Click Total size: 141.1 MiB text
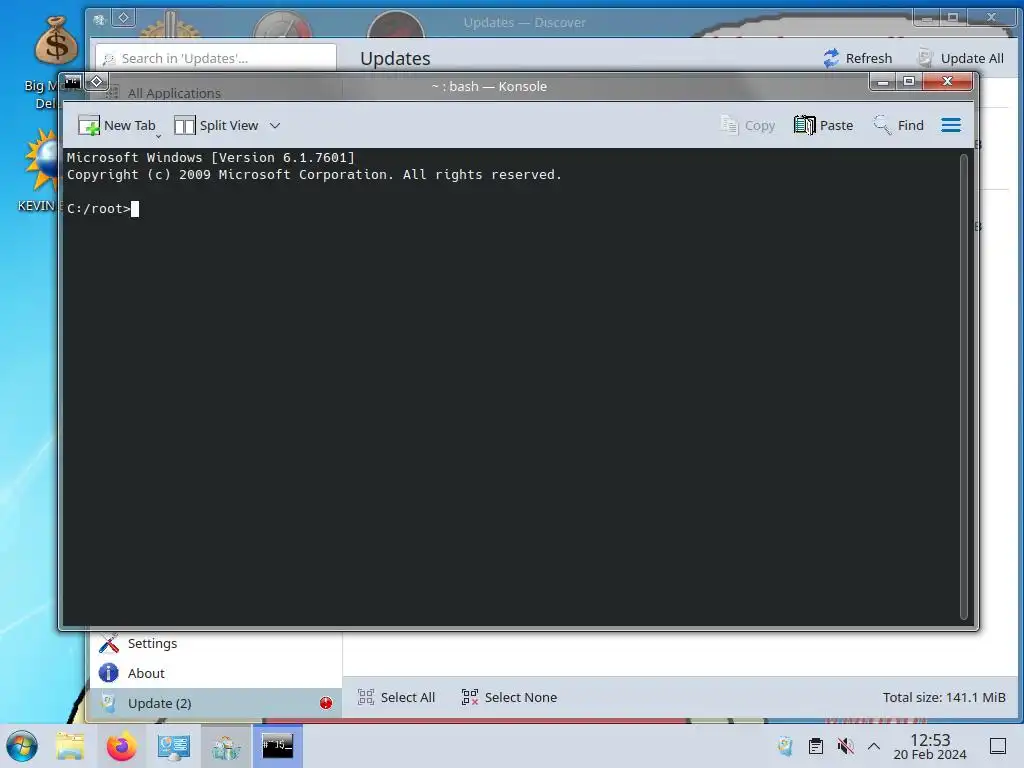 click(x=944, y=697)
